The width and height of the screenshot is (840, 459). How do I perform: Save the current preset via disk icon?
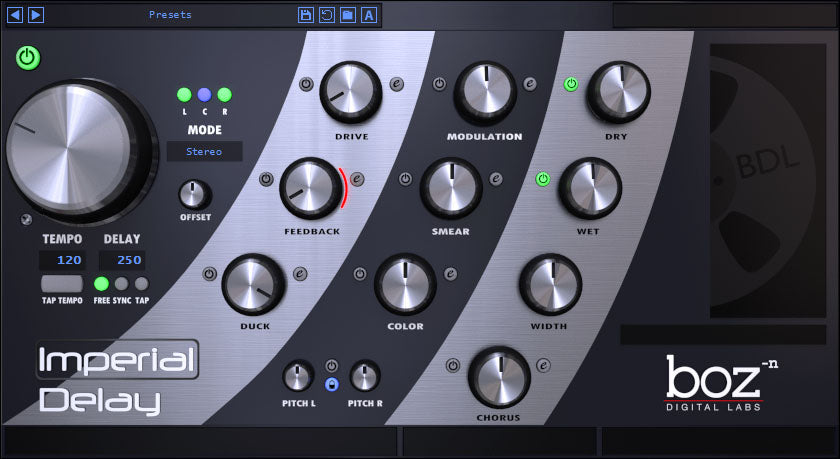(306, 15)
